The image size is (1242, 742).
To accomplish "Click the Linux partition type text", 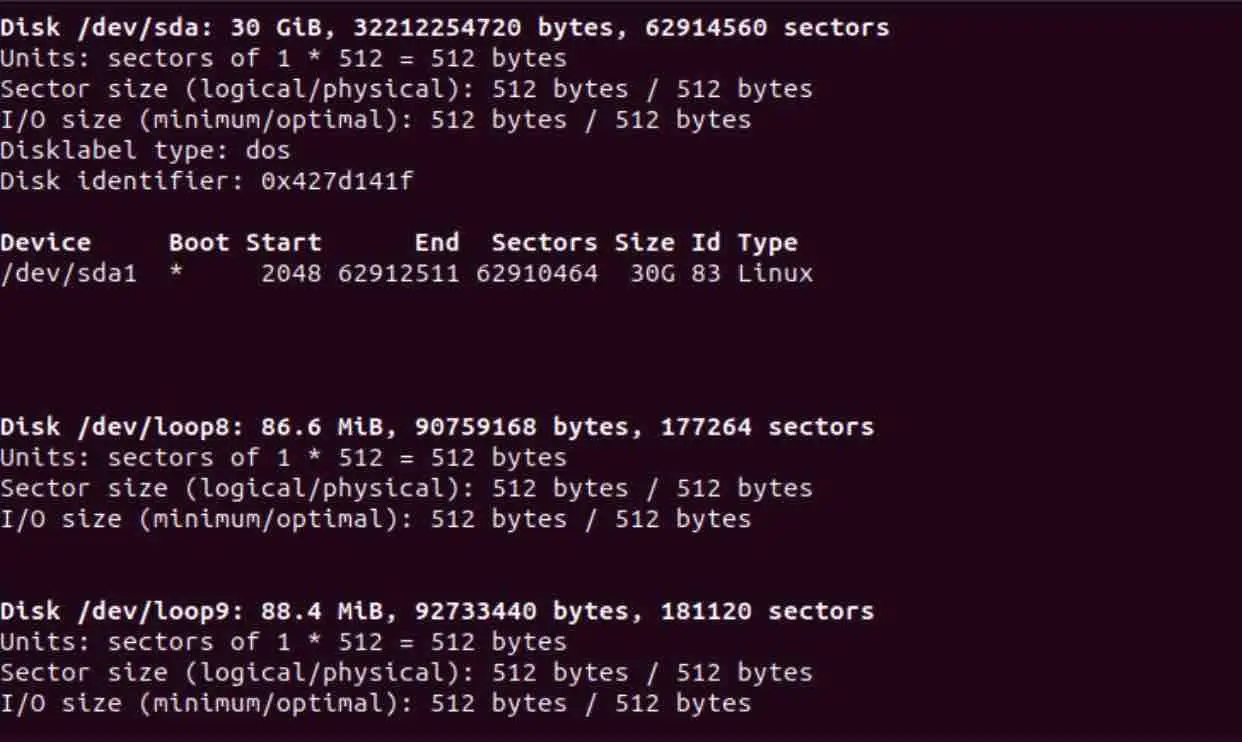I will coord(775,273).
